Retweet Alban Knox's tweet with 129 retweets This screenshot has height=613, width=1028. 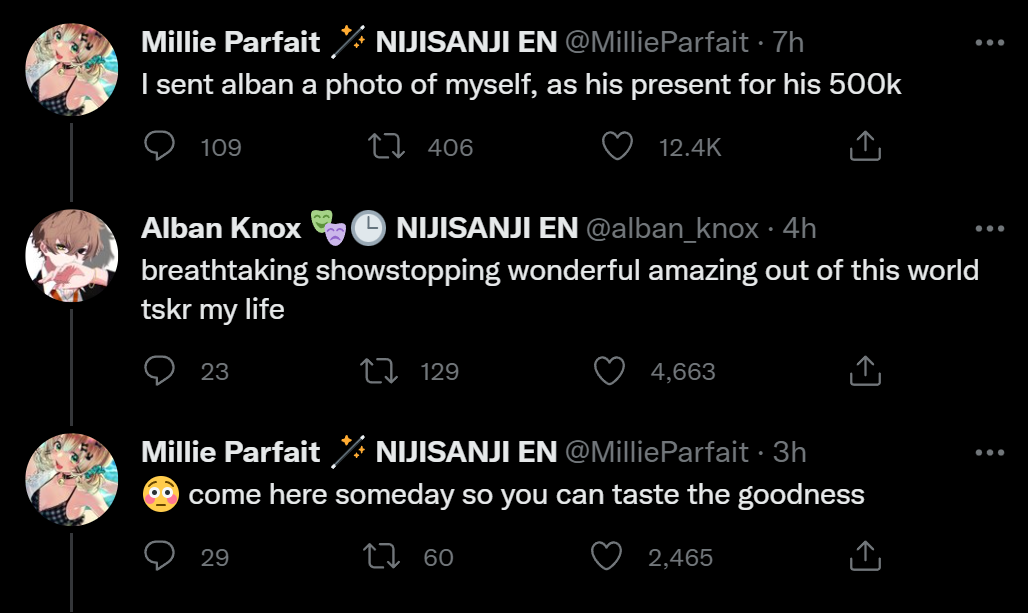(x=378, y=372)
